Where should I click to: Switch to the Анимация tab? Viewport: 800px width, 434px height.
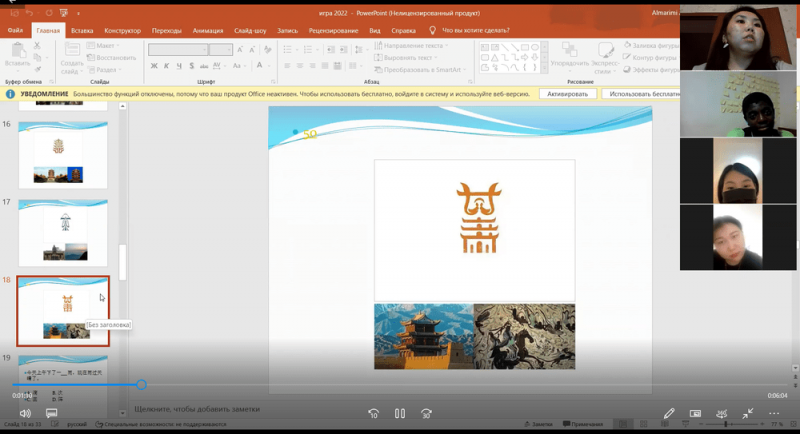point(208,31)
